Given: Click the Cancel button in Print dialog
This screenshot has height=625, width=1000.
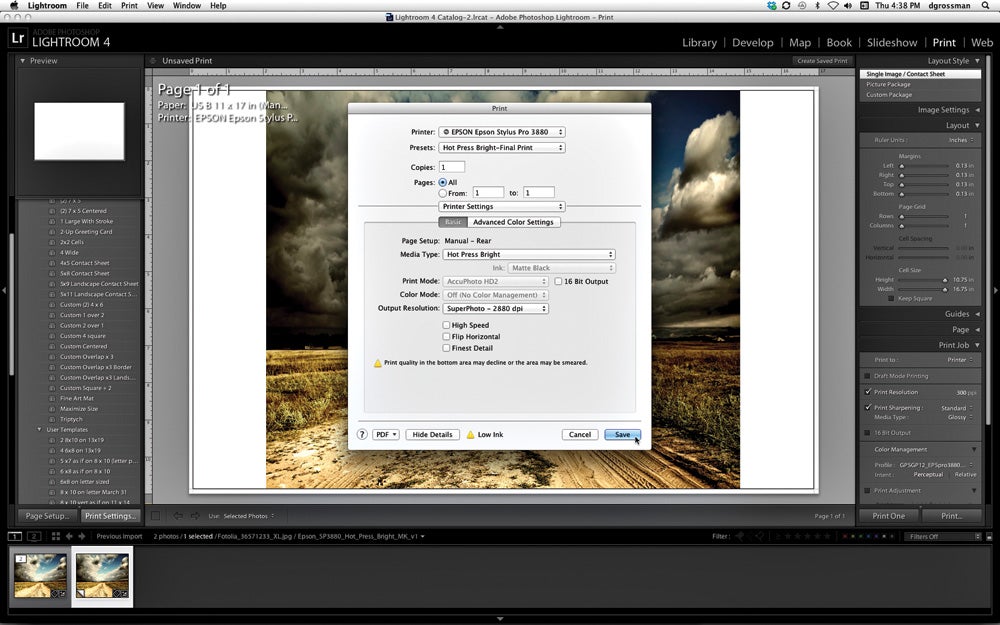Looking at the screenshot, I should [580, 434].
